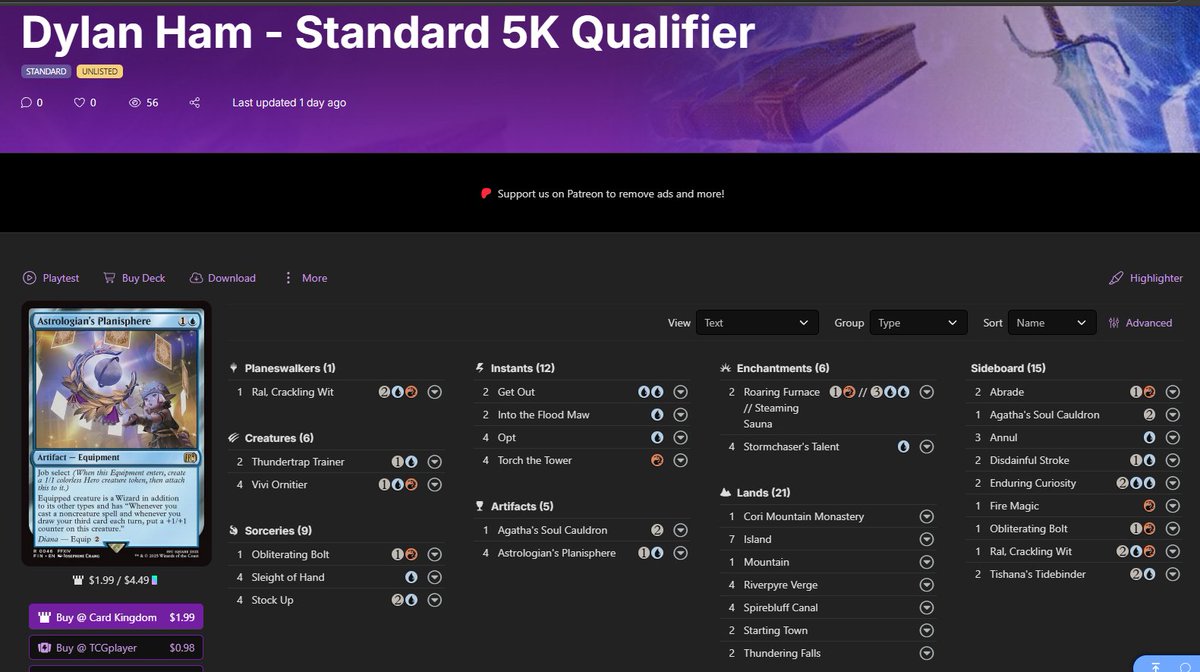Click the Opt card name
The width and height of the screenshot is (1200, 672).
click(x=507, y=438)
